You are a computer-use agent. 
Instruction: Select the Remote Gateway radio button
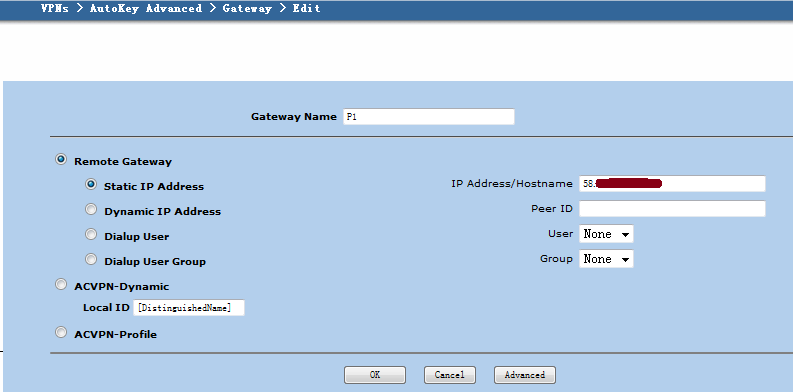[61, 160]
